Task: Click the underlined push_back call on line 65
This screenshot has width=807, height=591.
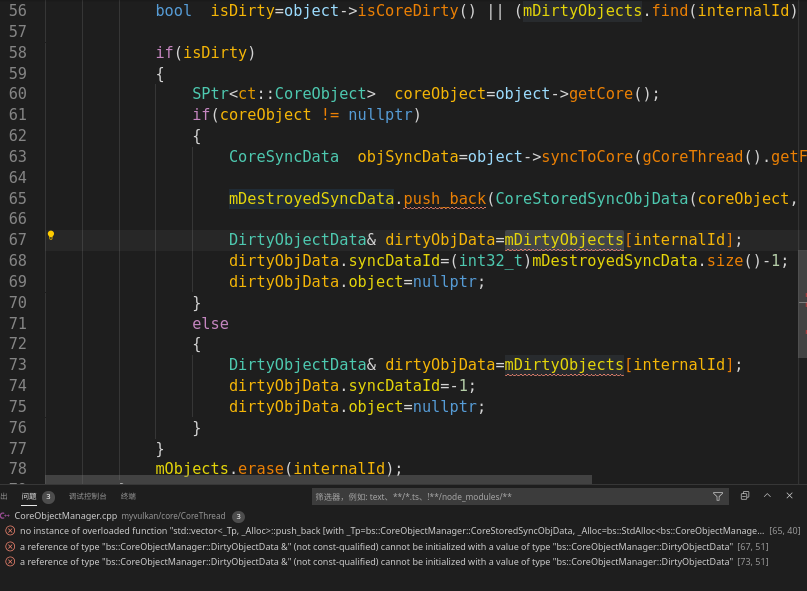Action: 445,198
